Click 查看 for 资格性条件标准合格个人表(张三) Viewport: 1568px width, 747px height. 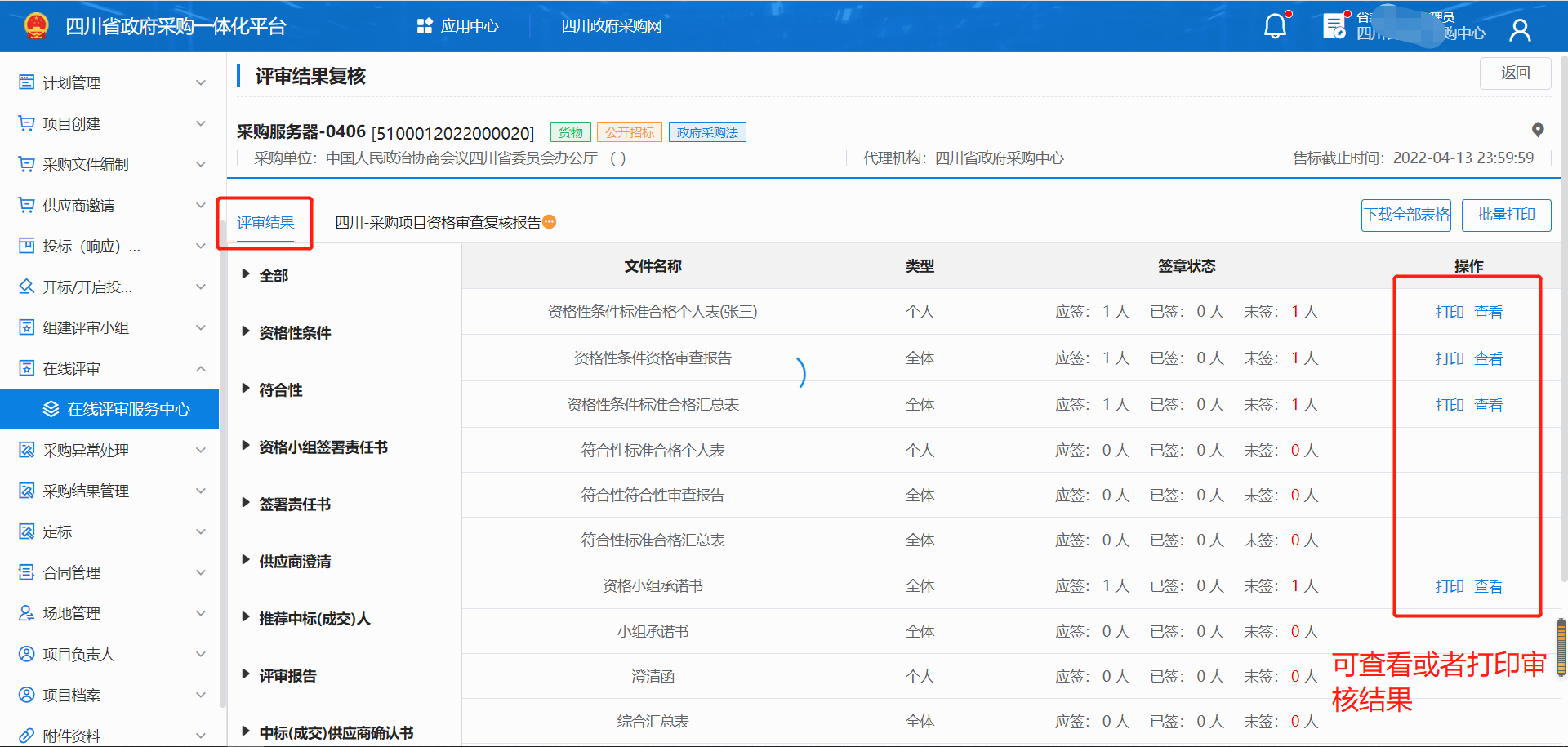click(1488, 312)
